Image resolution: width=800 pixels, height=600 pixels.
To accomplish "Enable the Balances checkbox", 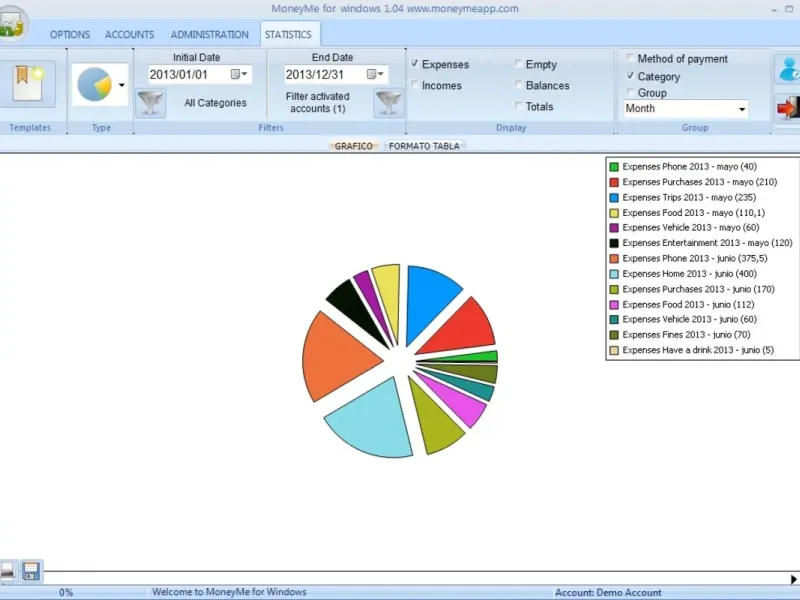I will (x=518, y=85).
